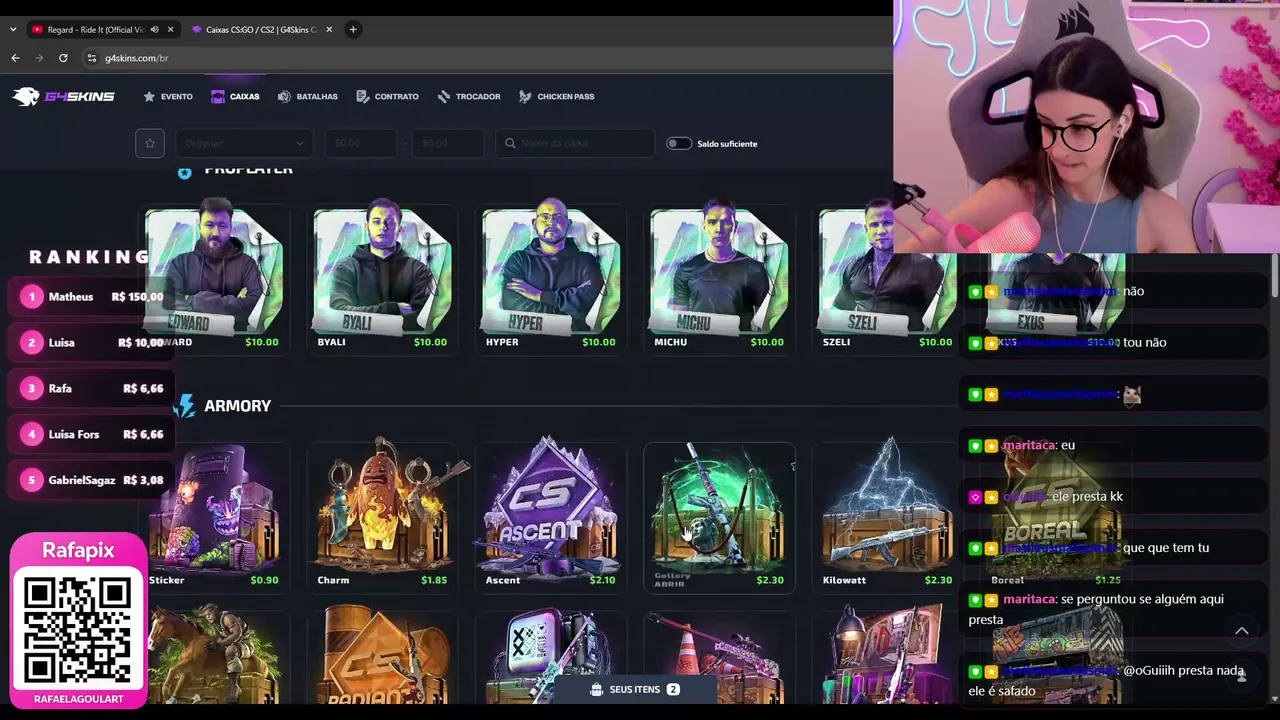
Task: Open the Evento menu item
Action: (168, 97)
